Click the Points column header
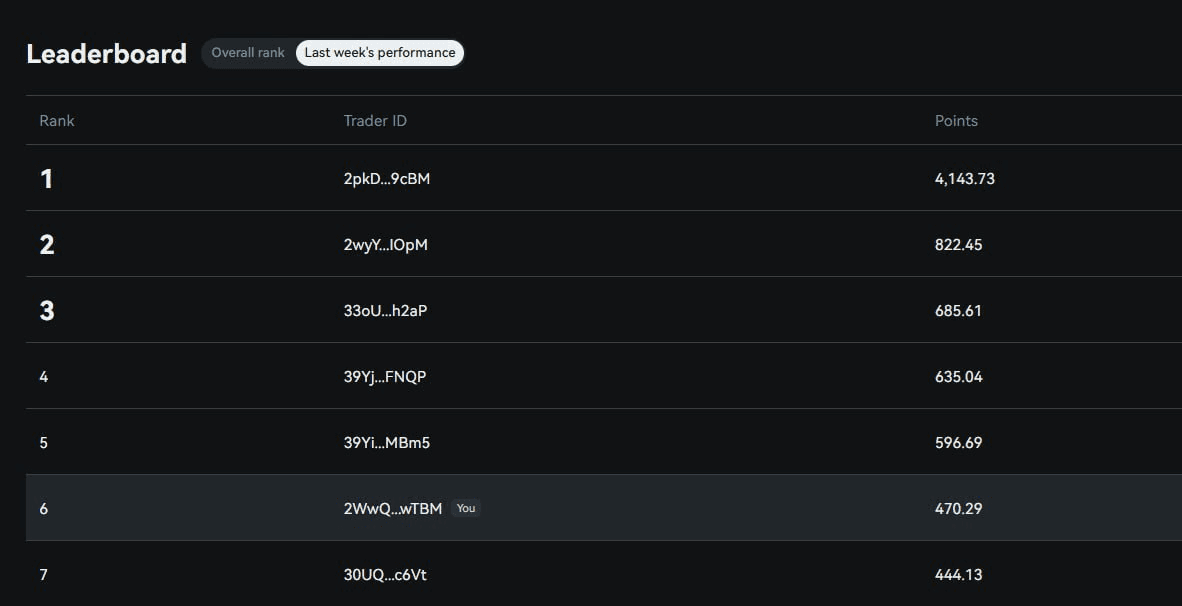Image resolution: width=1182 pixels, height=606 pixels. coord(956,121)
